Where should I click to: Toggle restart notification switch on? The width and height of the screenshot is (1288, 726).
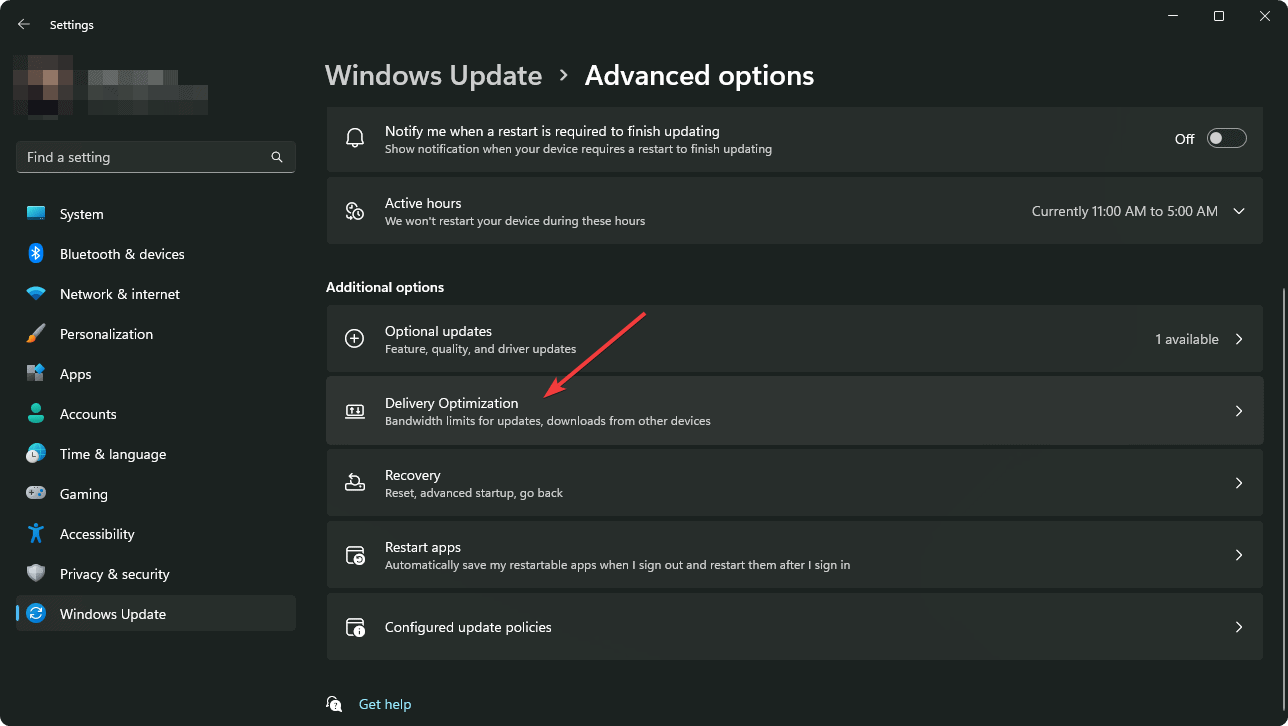1226,138
